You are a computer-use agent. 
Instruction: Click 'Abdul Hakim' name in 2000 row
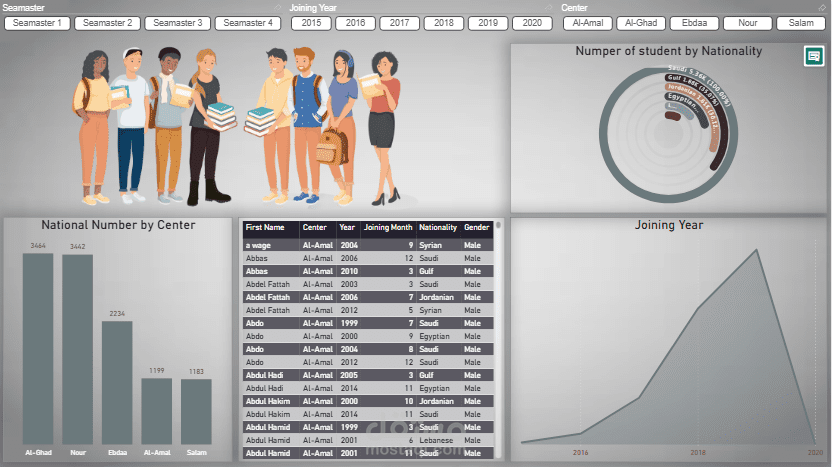click(x=268, y=401)
